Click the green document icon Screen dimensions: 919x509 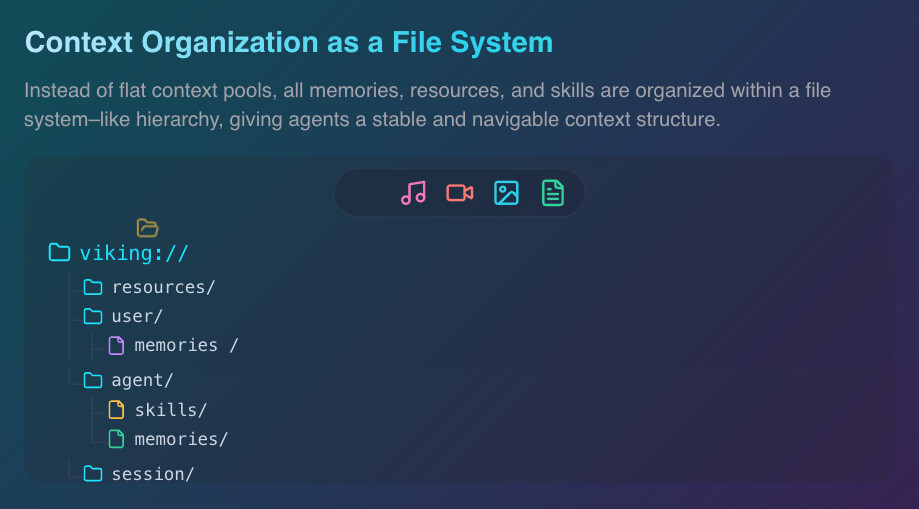tap(552, 193)
